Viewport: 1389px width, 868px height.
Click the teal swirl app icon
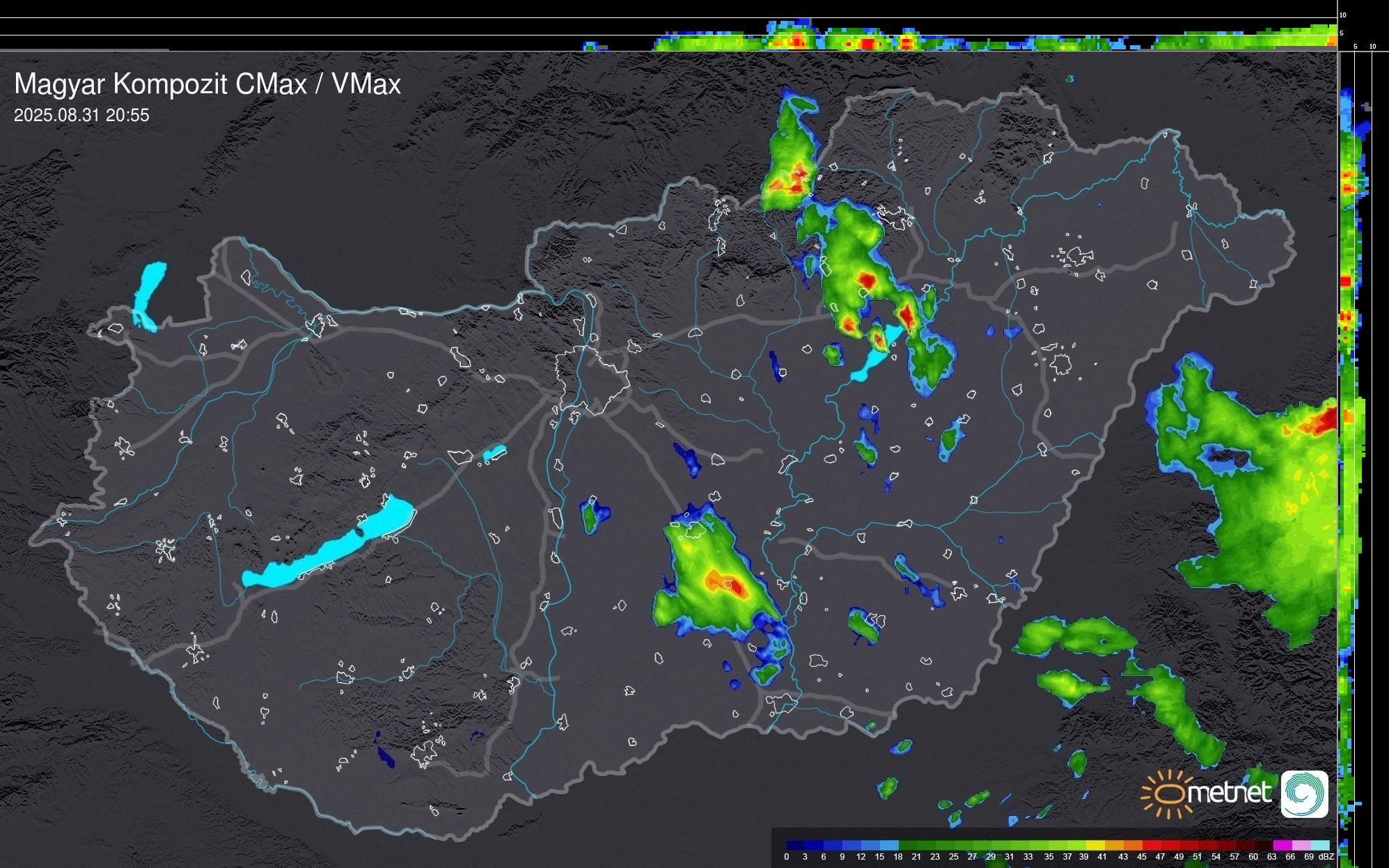click(1304, 794)
